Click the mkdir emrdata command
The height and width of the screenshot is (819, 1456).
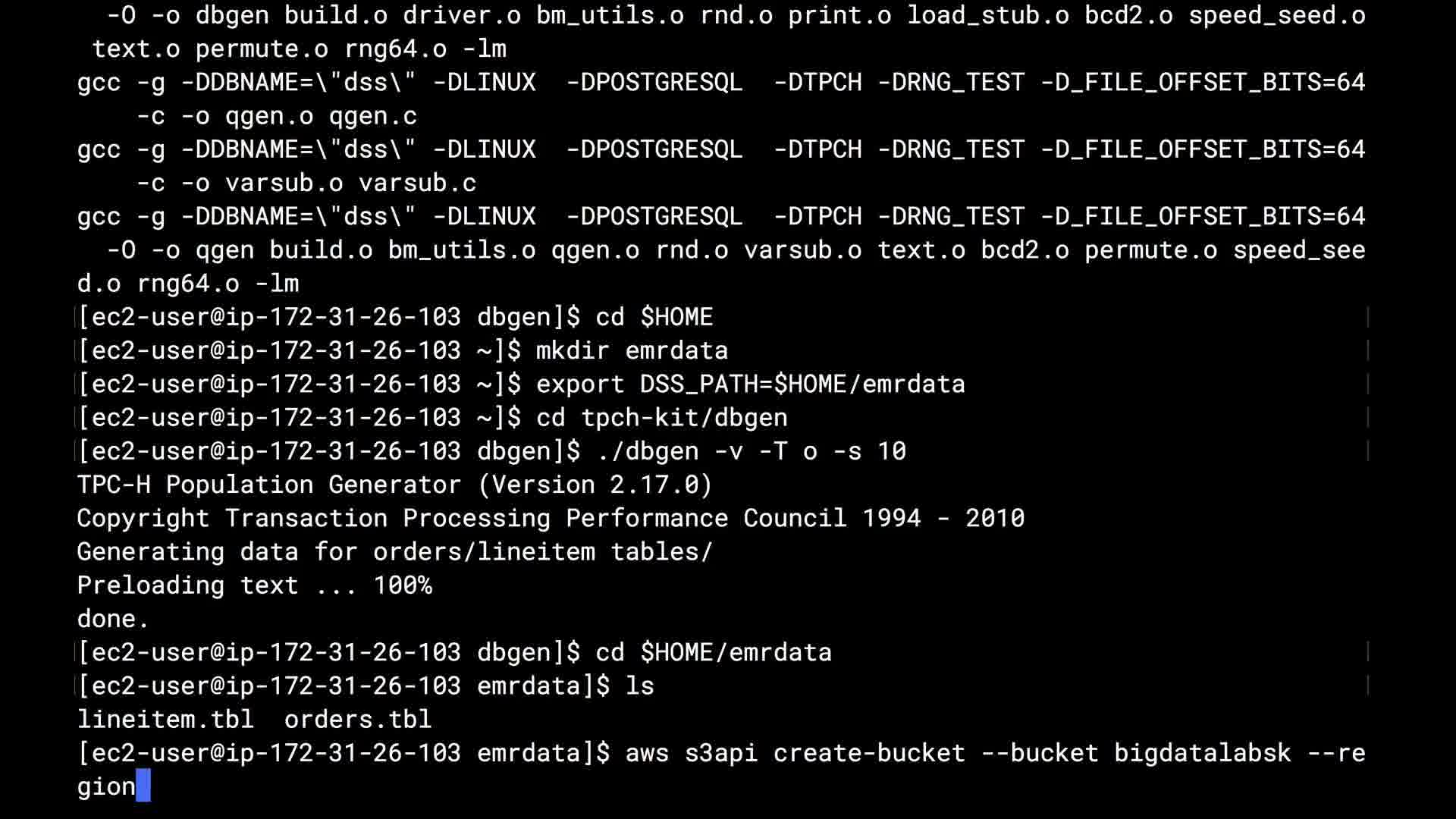[x=632, y=350]
